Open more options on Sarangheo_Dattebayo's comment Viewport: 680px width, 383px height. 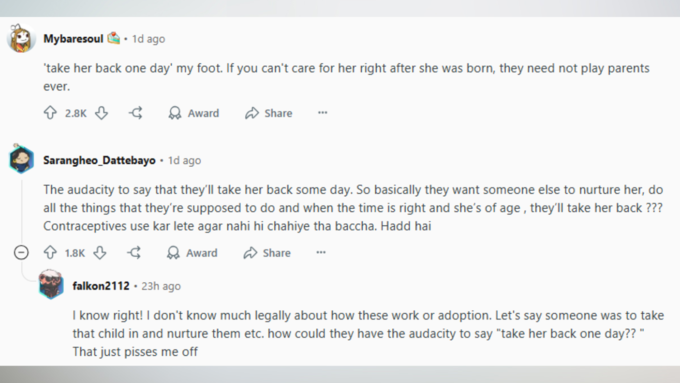(321, 252)
